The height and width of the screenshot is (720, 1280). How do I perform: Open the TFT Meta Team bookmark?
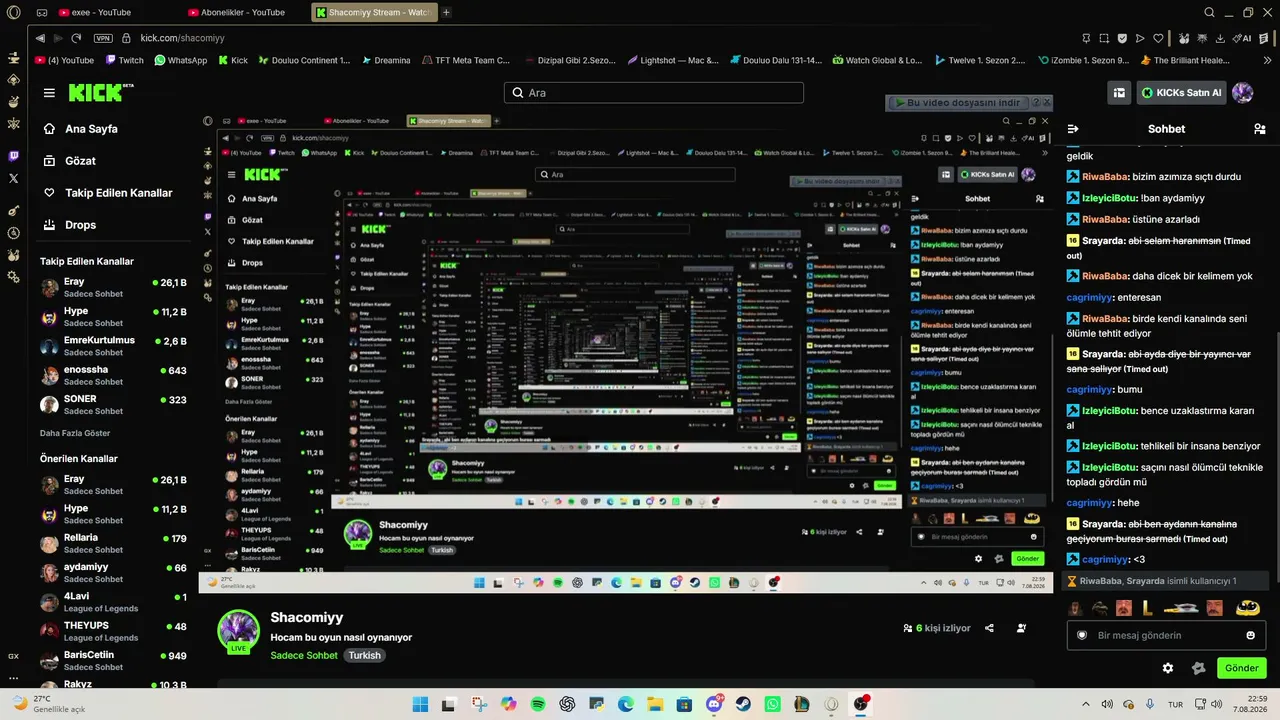(465, 60)
